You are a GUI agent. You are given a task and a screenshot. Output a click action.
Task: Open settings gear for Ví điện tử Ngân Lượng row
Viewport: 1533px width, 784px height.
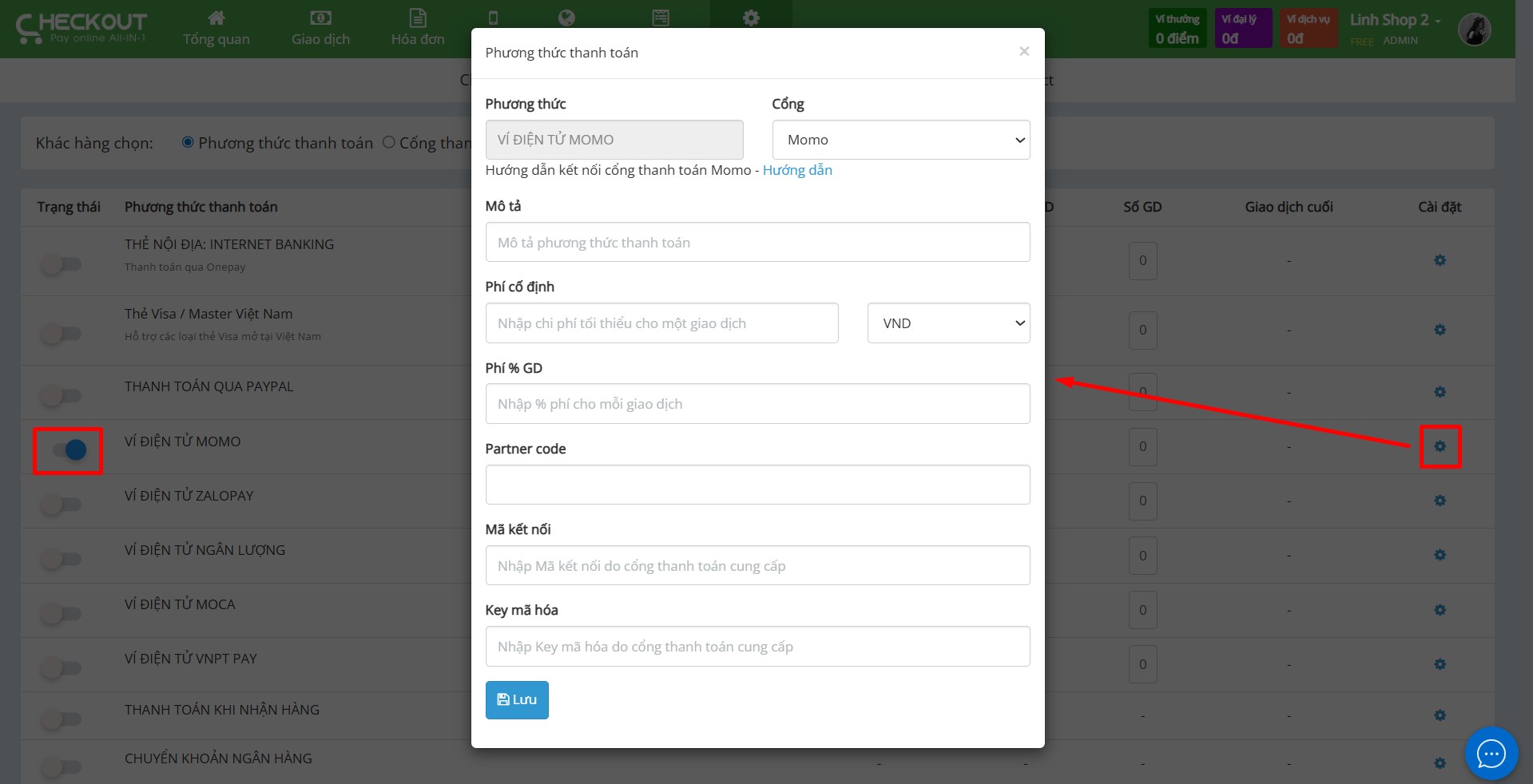(1440, 555)
